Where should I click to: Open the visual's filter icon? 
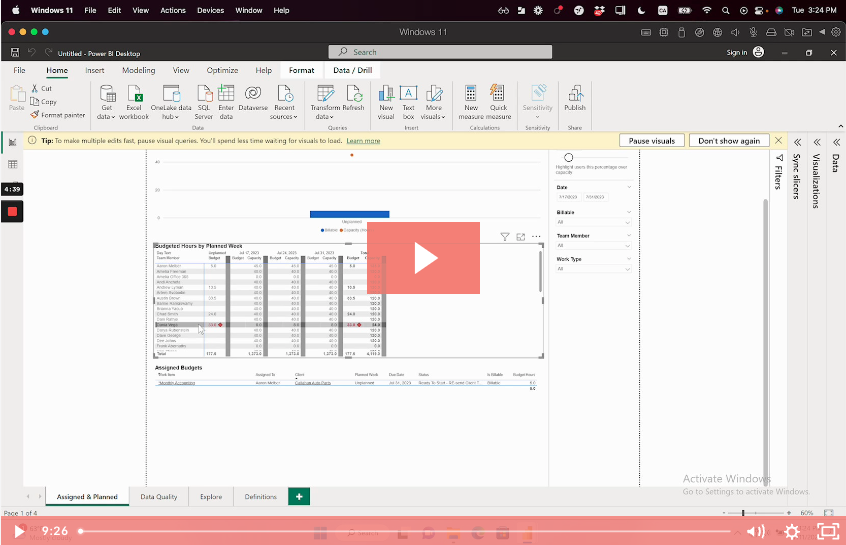(x=504, y=237)
